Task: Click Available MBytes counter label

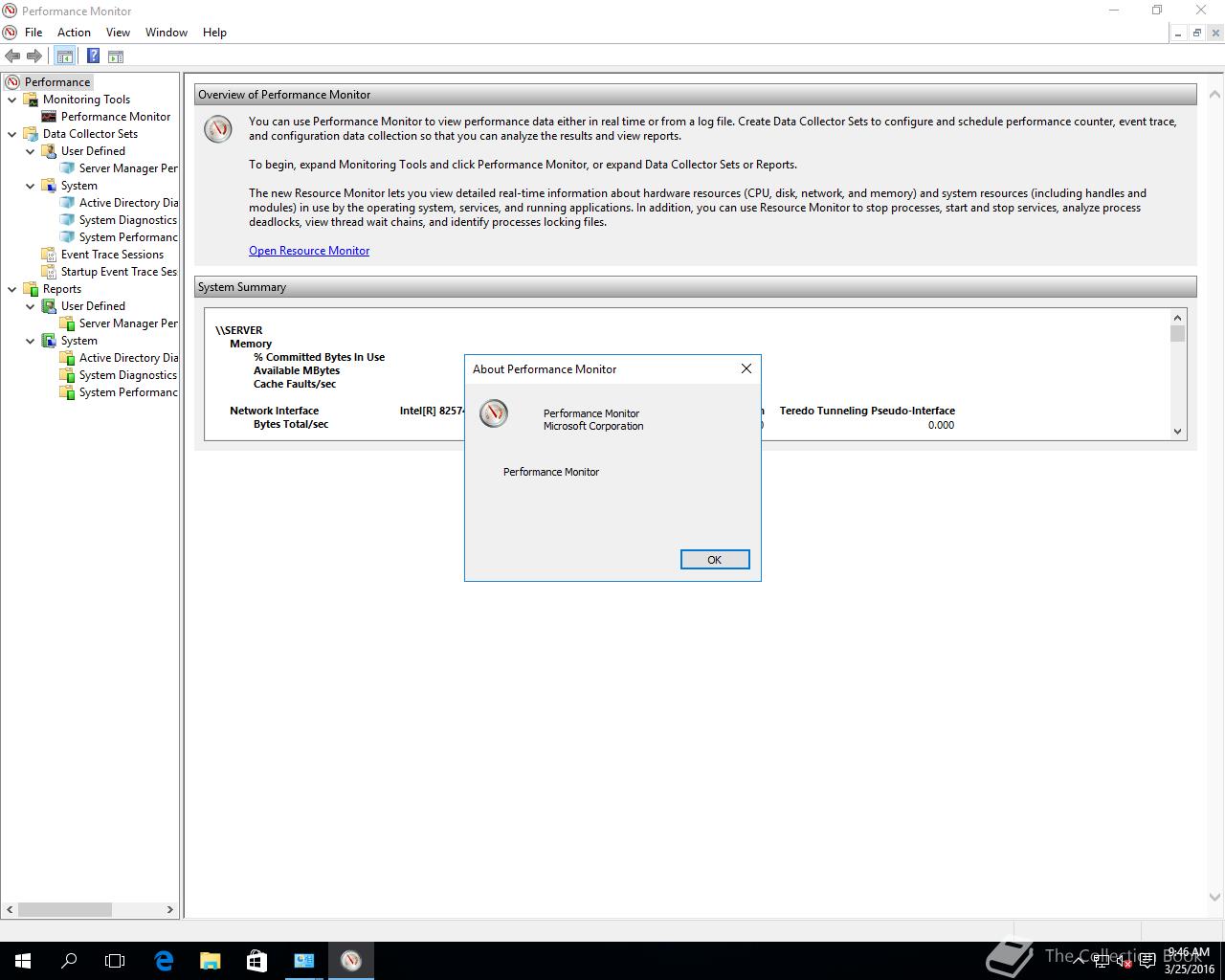Action: click(x=297, y=370)
